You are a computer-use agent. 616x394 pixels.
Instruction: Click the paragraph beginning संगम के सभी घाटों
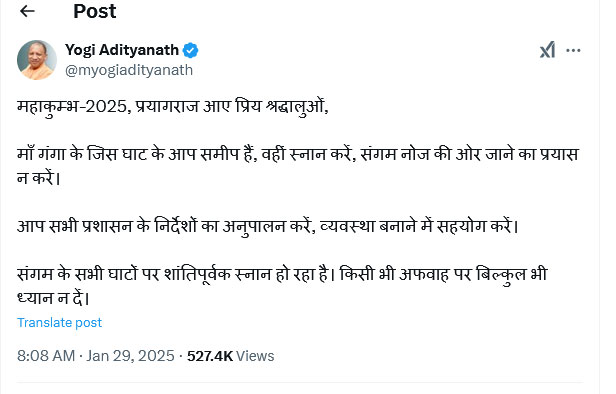[x=282, y=286]
